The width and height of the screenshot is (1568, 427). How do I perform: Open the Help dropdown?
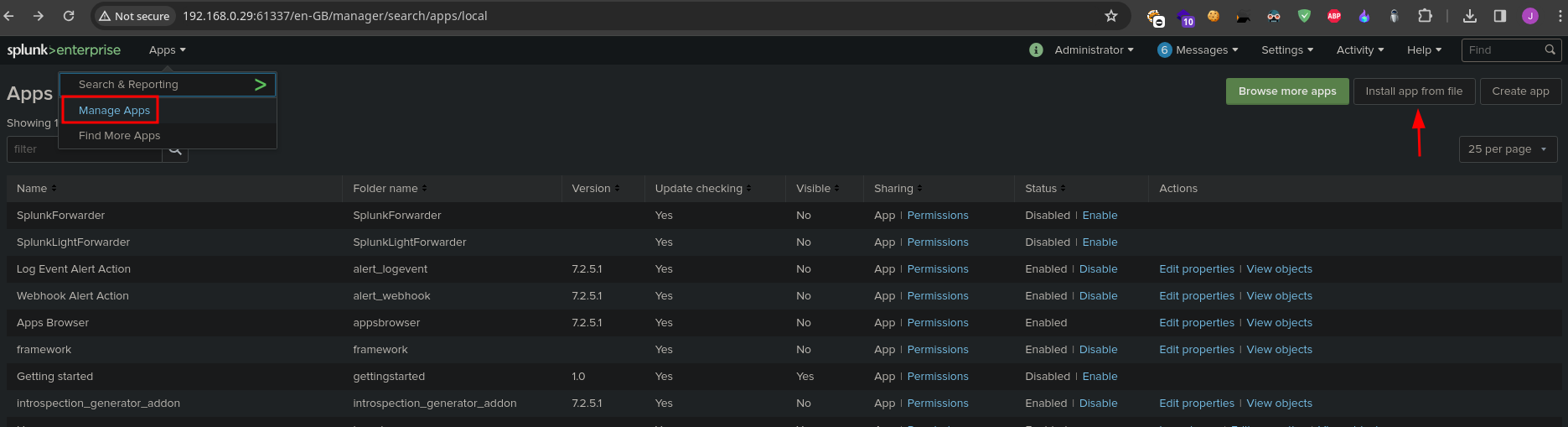tap(1424, 50)
